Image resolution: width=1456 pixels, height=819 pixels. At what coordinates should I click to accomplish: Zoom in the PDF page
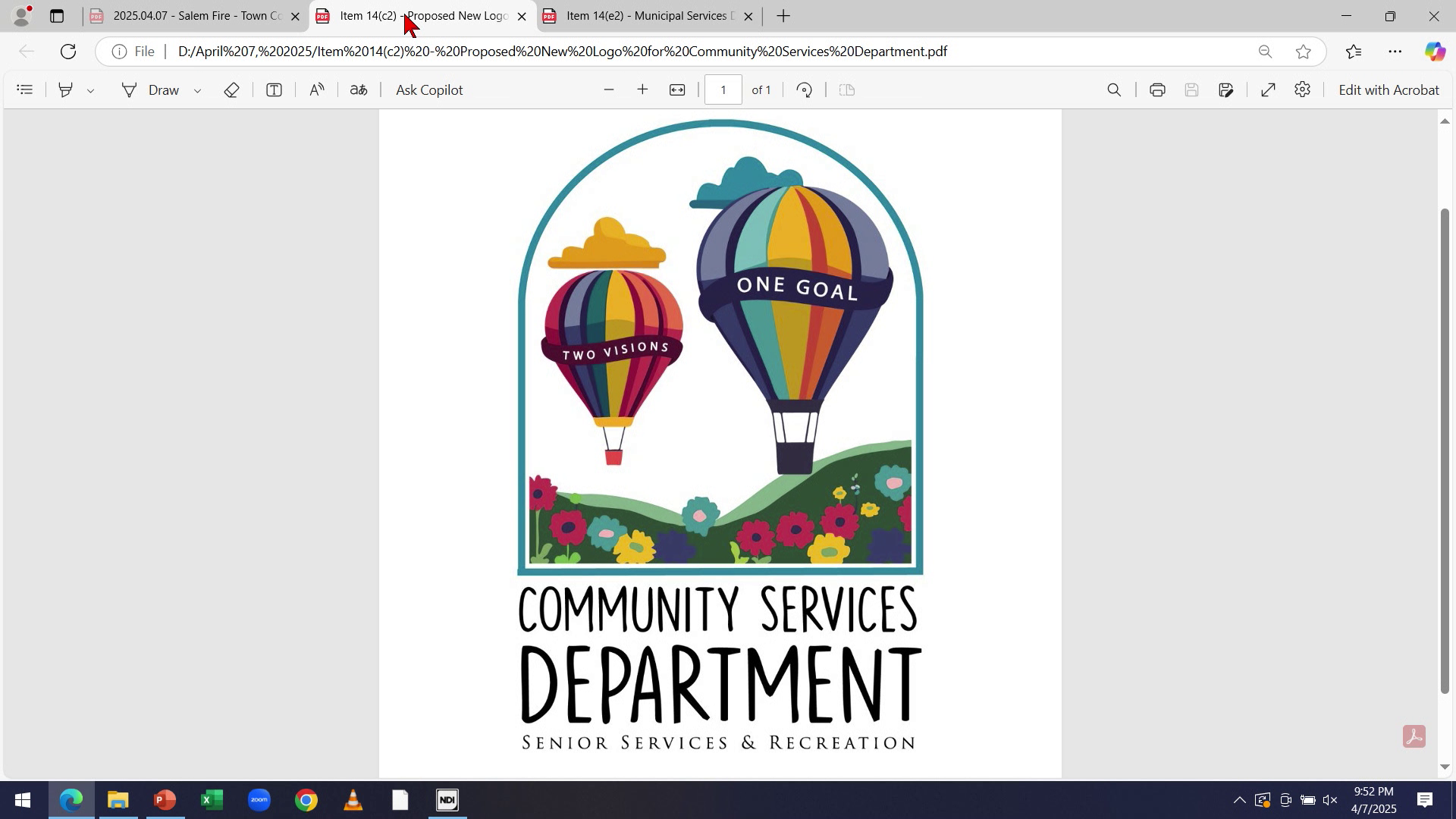click(642, 89)
